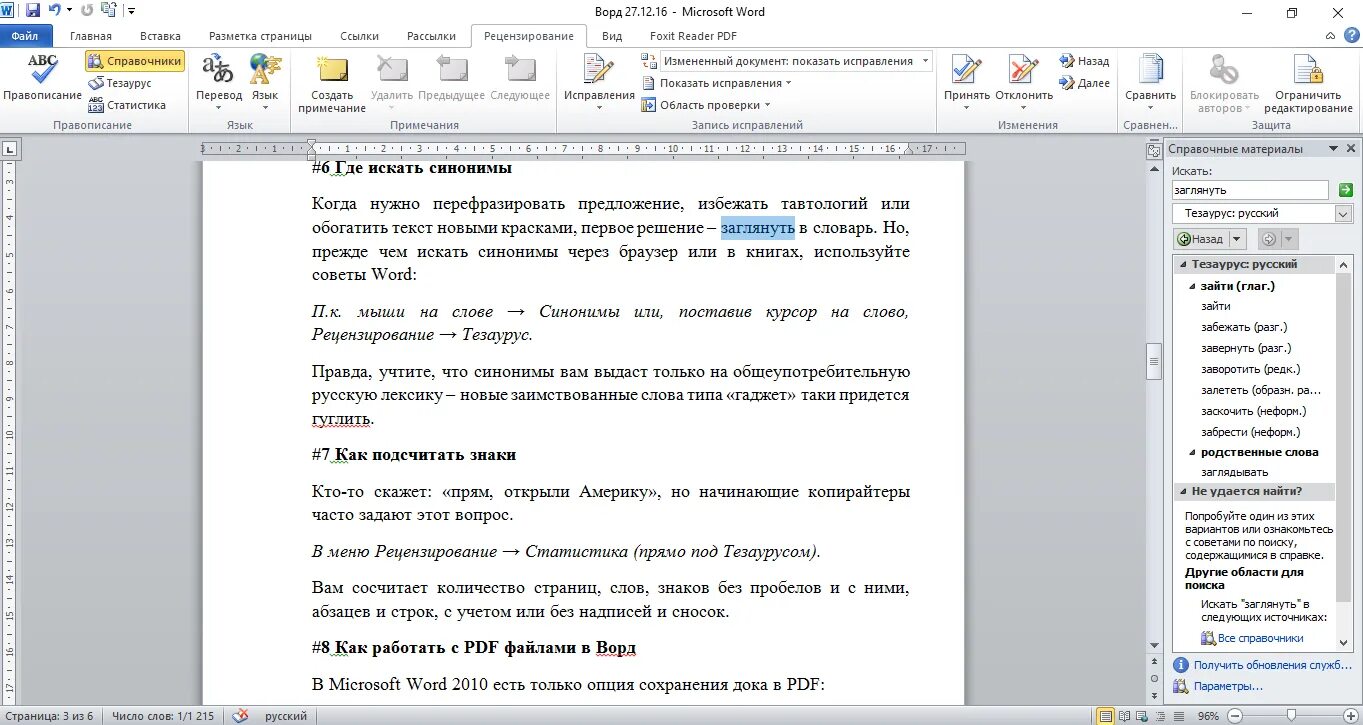The height and width of the screenshot is (725, 1363).
Task: Open Параметры research options link
Action: [1228, 686]
